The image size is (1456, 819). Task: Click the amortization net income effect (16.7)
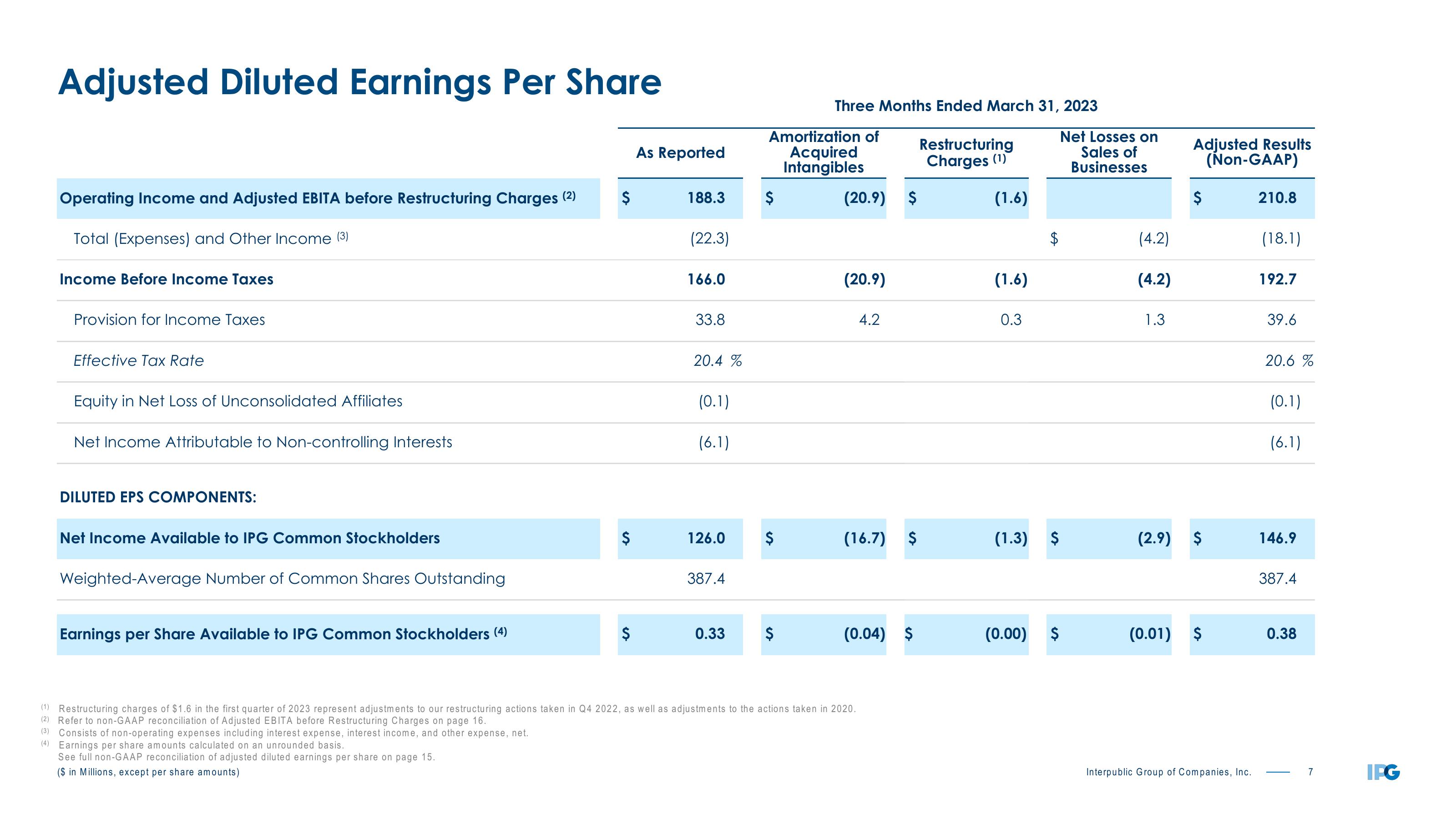(x=864, y=538)
